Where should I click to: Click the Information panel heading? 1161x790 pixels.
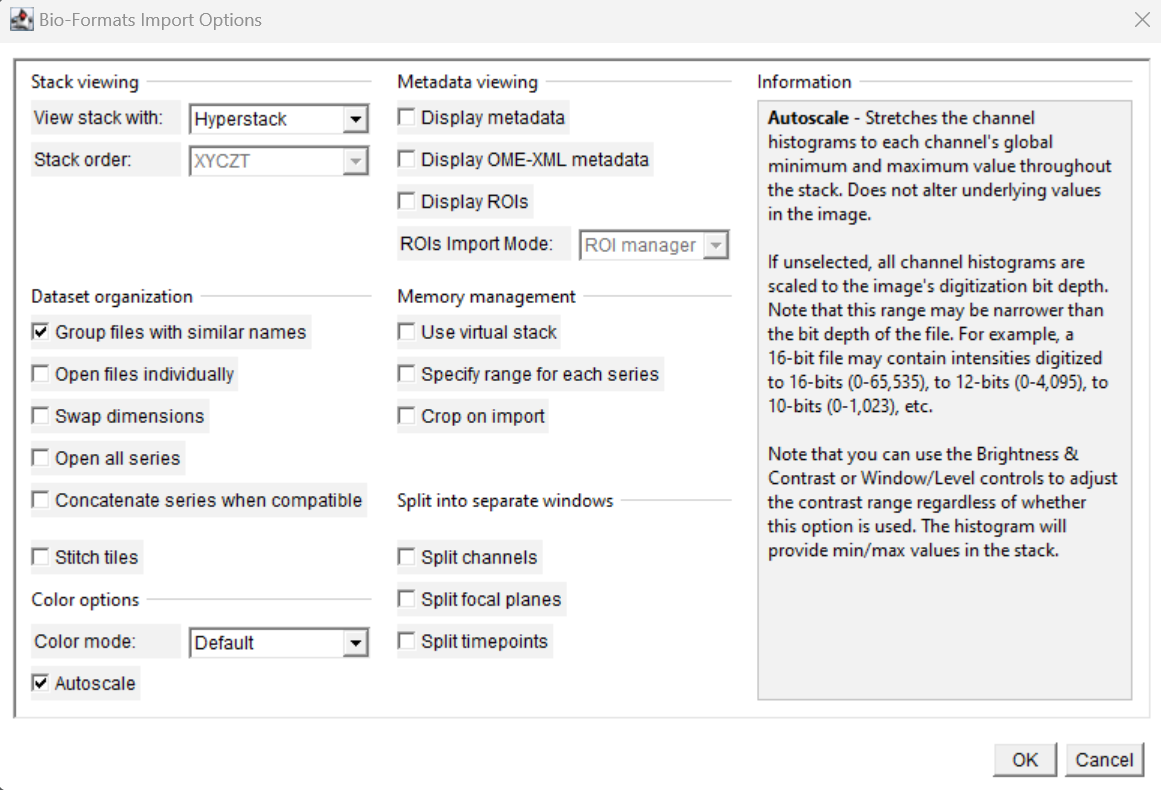click(804, 82)
